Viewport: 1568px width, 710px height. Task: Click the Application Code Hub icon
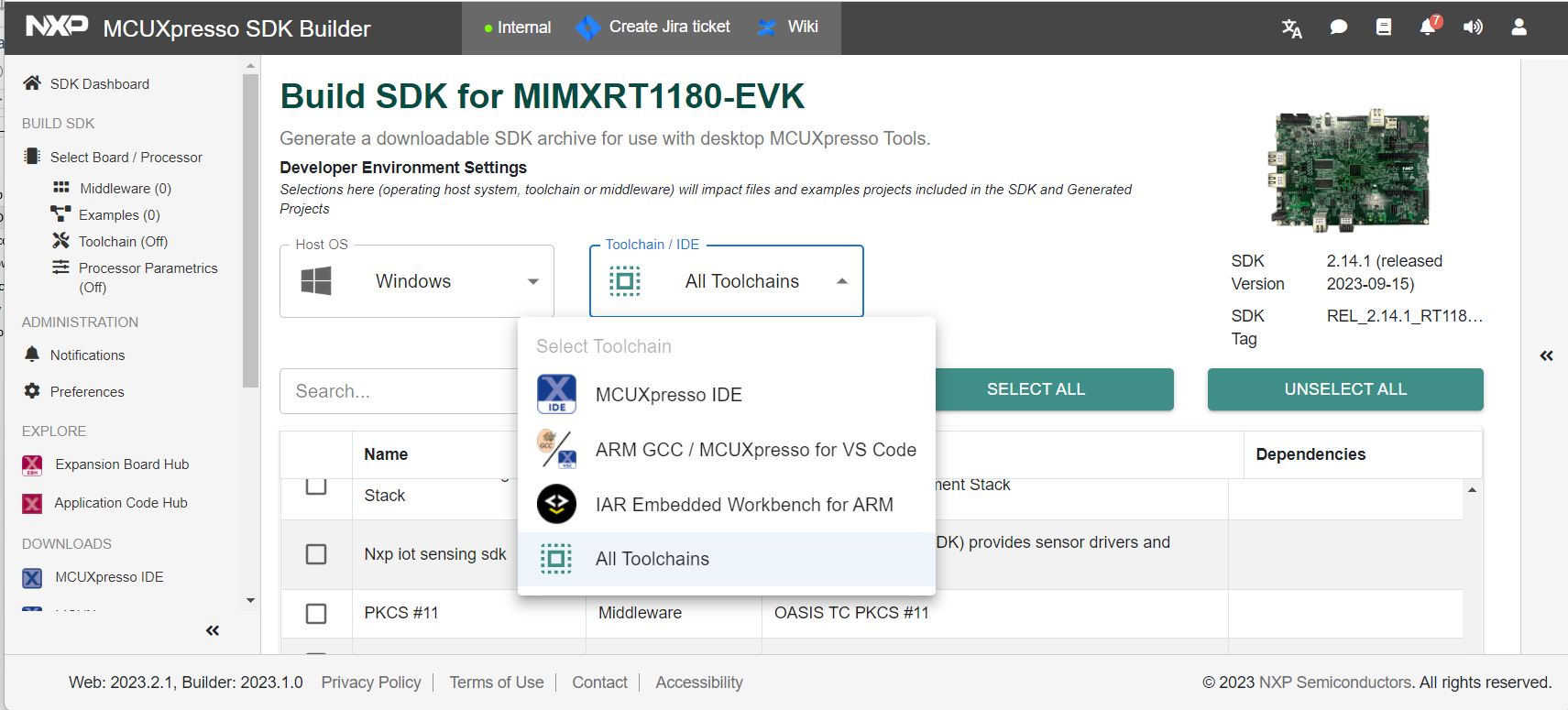32,503
